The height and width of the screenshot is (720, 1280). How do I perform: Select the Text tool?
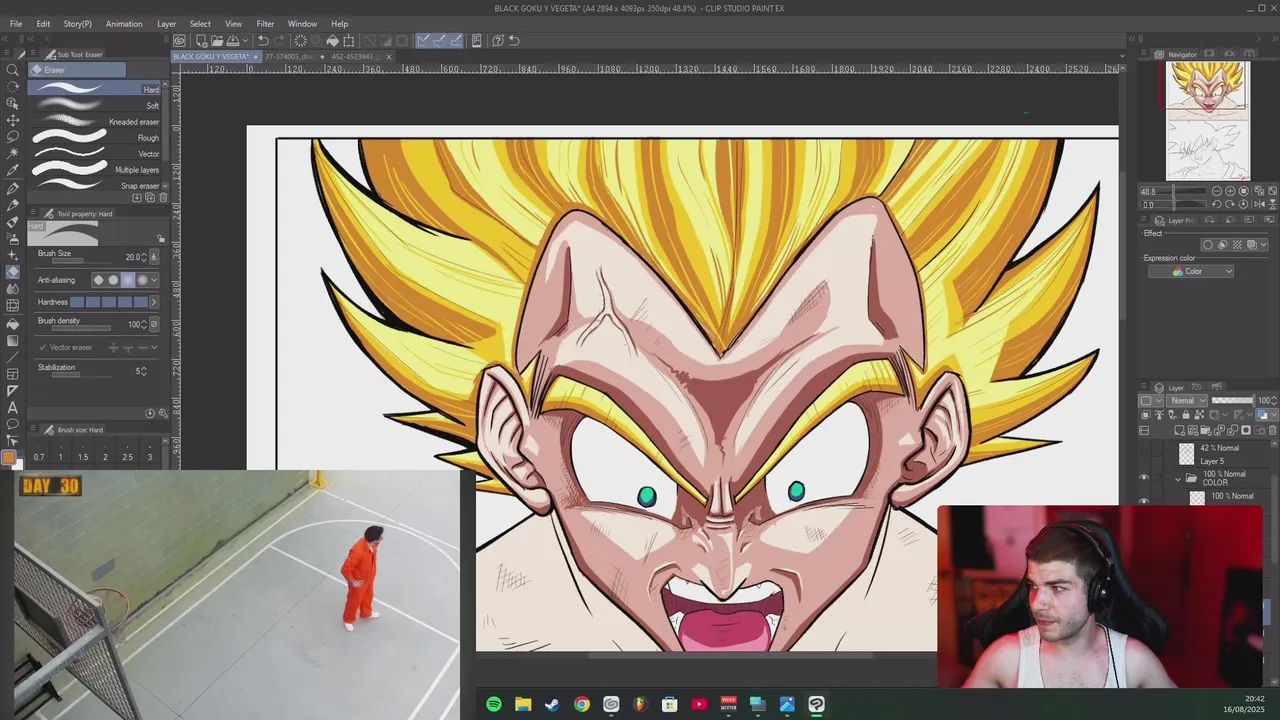tap(12, 408)
